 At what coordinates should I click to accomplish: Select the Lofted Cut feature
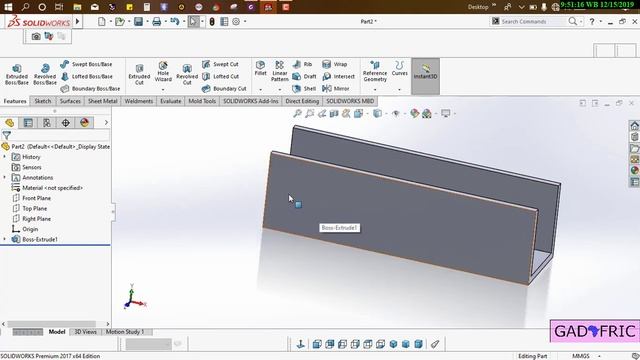pos(220,76)
